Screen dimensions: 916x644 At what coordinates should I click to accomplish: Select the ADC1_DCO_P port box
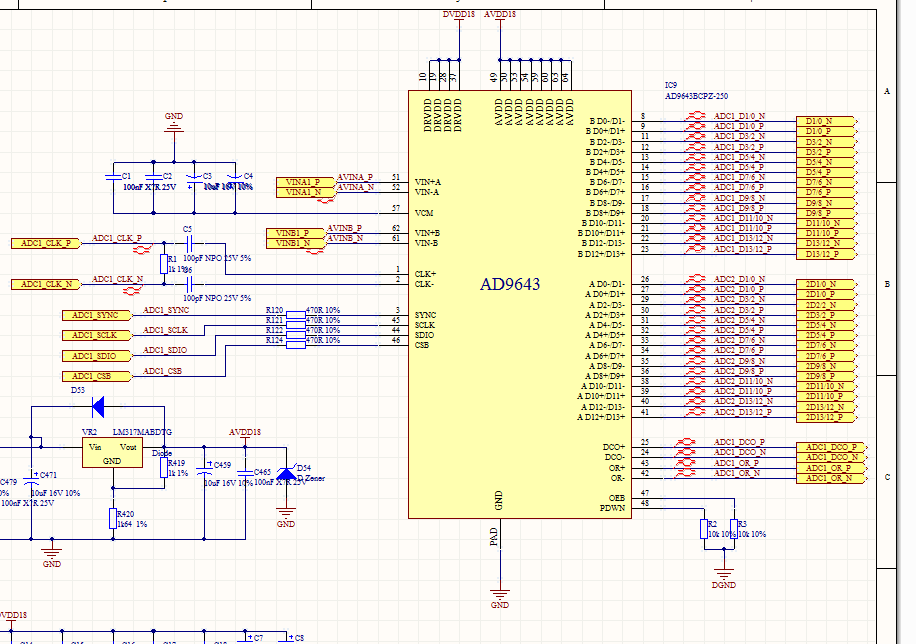(832, 447)
